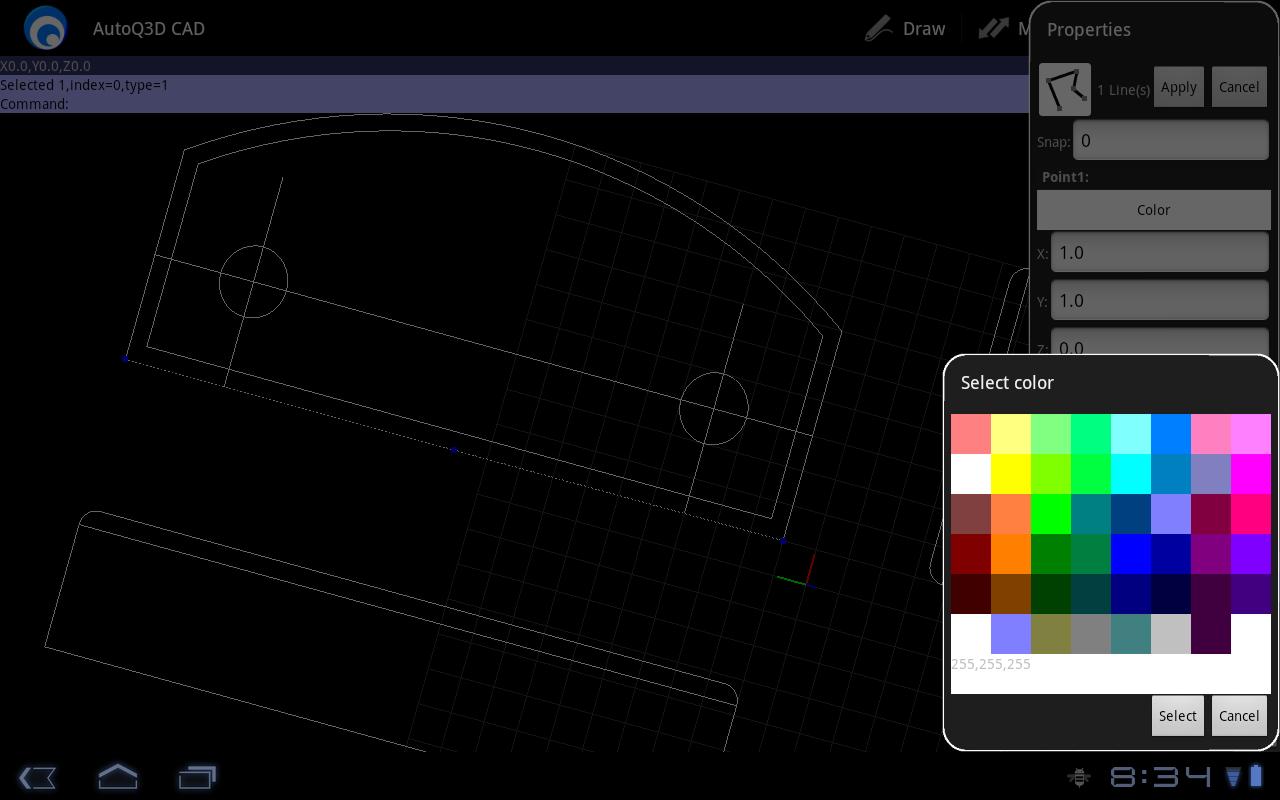
Task: Select the hot pink swatch
Action: 1251,514
